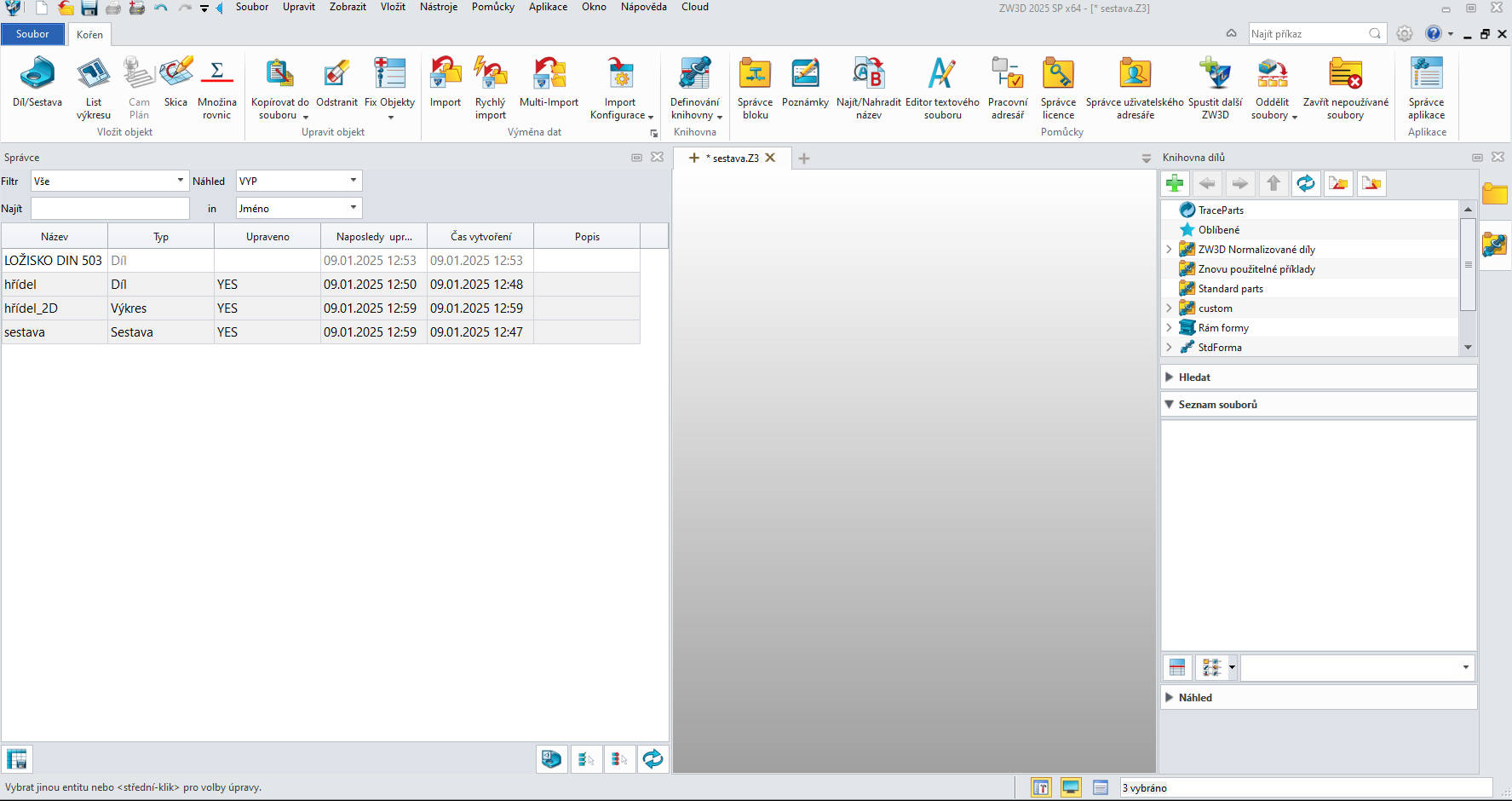Switch to the Soubor ribbon tab
Screen dimensions: 1512x801
pyautogui.click(x=32, y=34)
